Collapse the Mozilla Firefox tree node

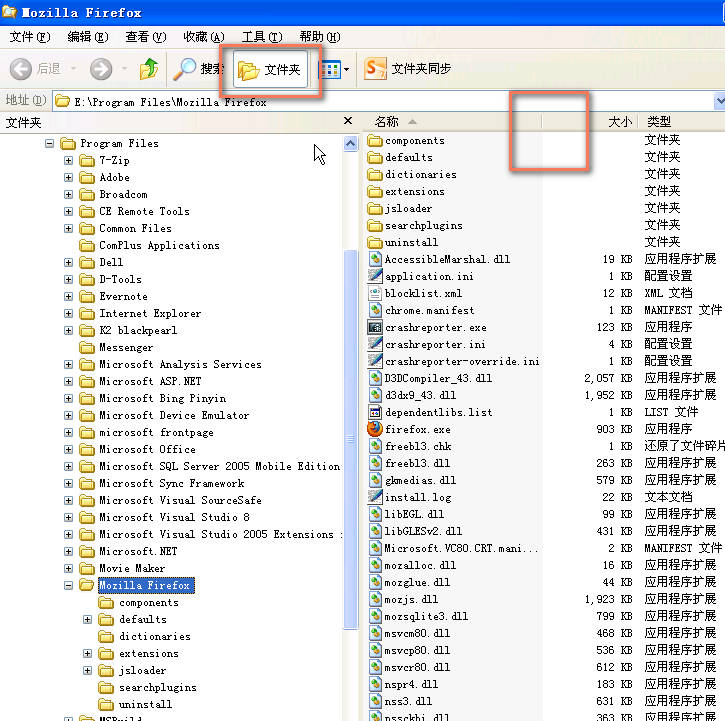point(68,585)
